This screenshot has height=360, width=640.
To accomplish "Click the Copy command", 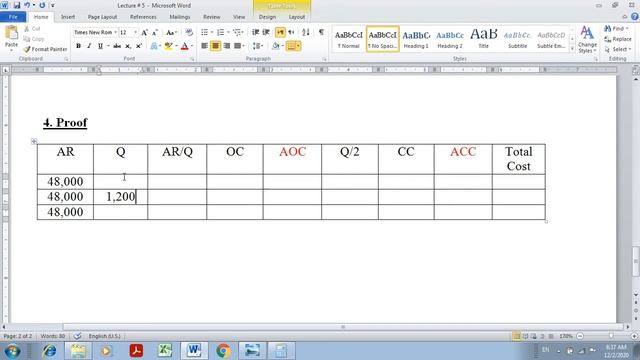I will [x=33, y=39].
